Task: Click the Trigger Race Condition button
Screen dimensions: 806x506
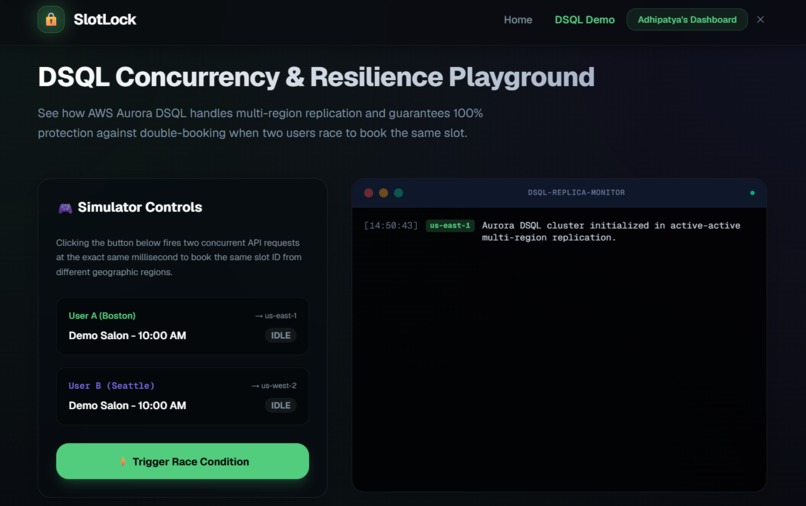Action: click(182, 461)
